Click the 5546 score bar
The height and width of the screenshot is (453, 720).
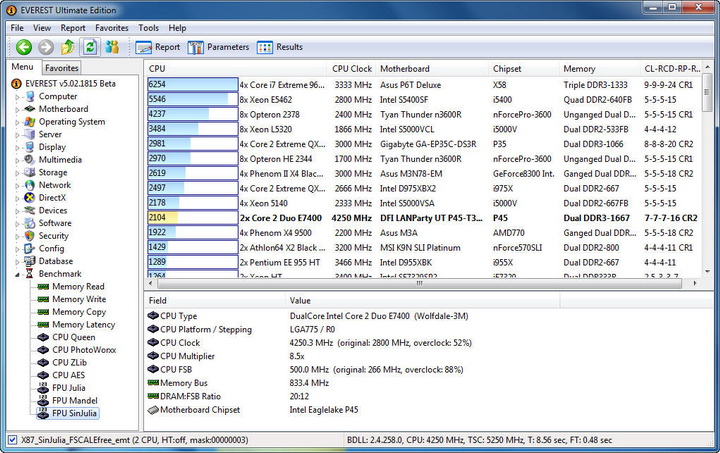click(193, 99)
